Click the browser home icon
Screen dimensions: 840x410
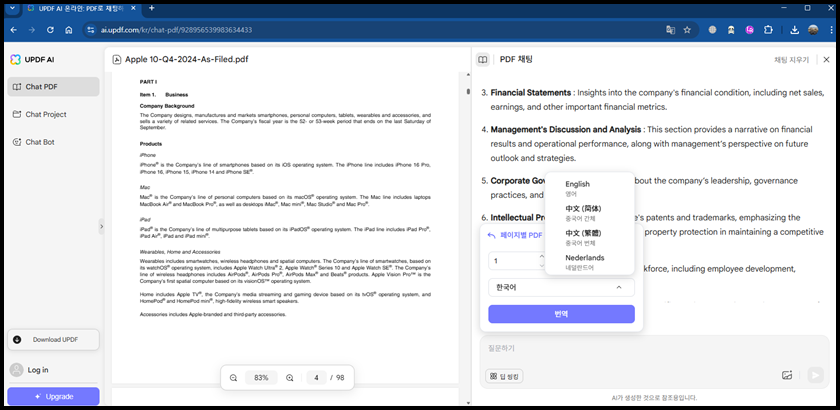point(69,30)
